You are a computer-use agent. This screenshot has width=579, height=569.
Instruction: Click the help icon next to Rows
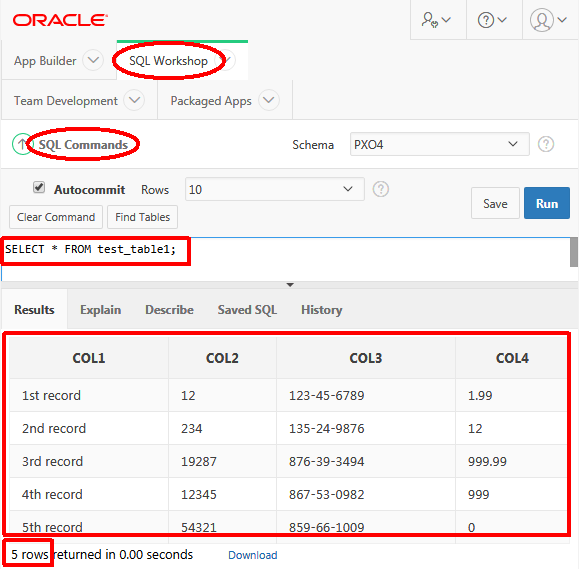click(x=380, y=189)
